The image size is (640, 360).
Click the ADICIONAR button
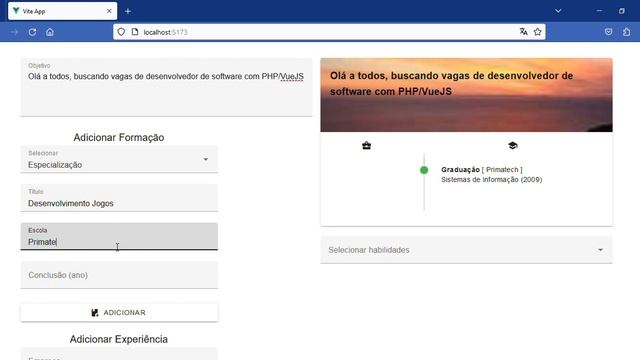click(119, 313)
